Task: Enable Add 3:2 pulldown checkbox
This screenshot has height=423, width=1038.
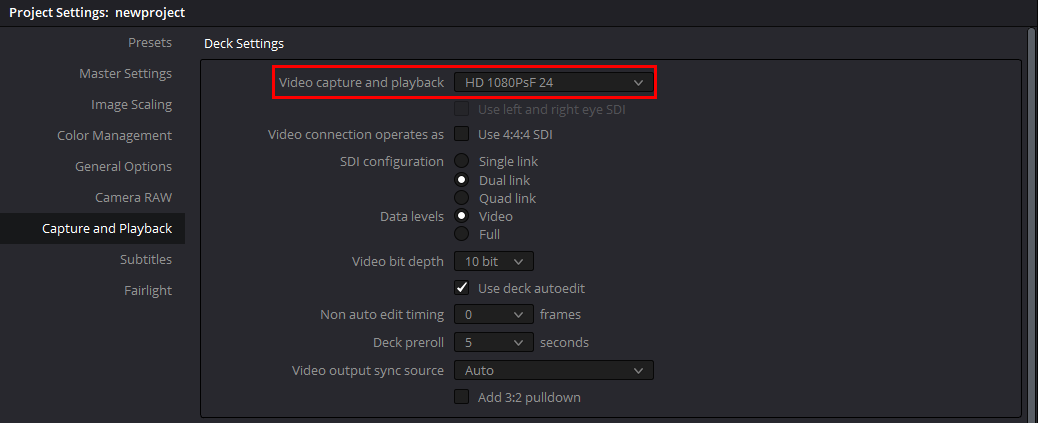Action: pyautogui.click(x=461, y=397)
